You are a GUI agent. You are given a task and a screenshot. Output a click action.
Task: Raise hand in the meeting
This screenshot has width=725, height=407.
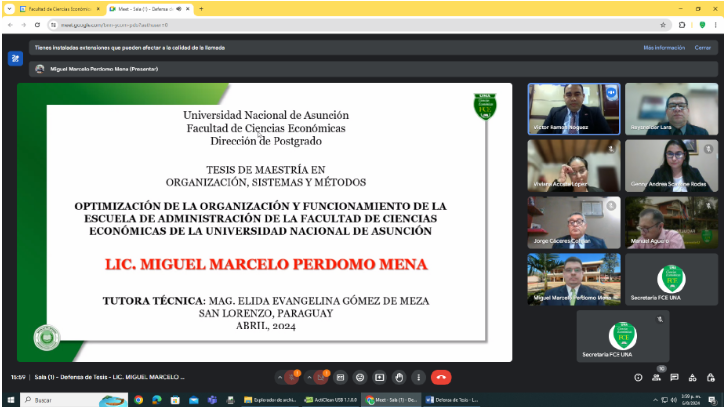pyautogui.click(x=399, y=377)
